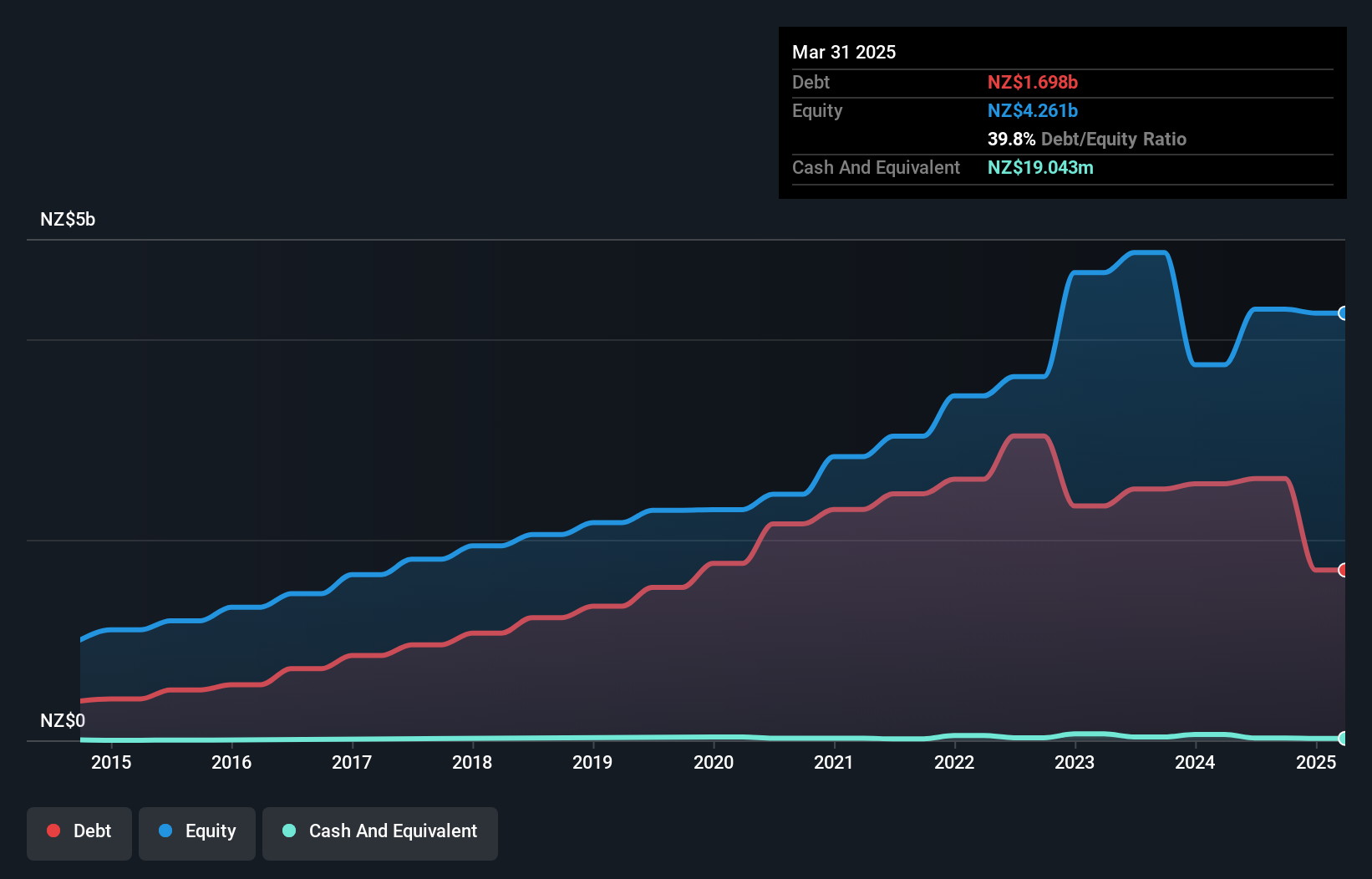Click the NZ$1.698b debt value
The height and width of the screenshot is (879, 1372).
coord(1033,82)
